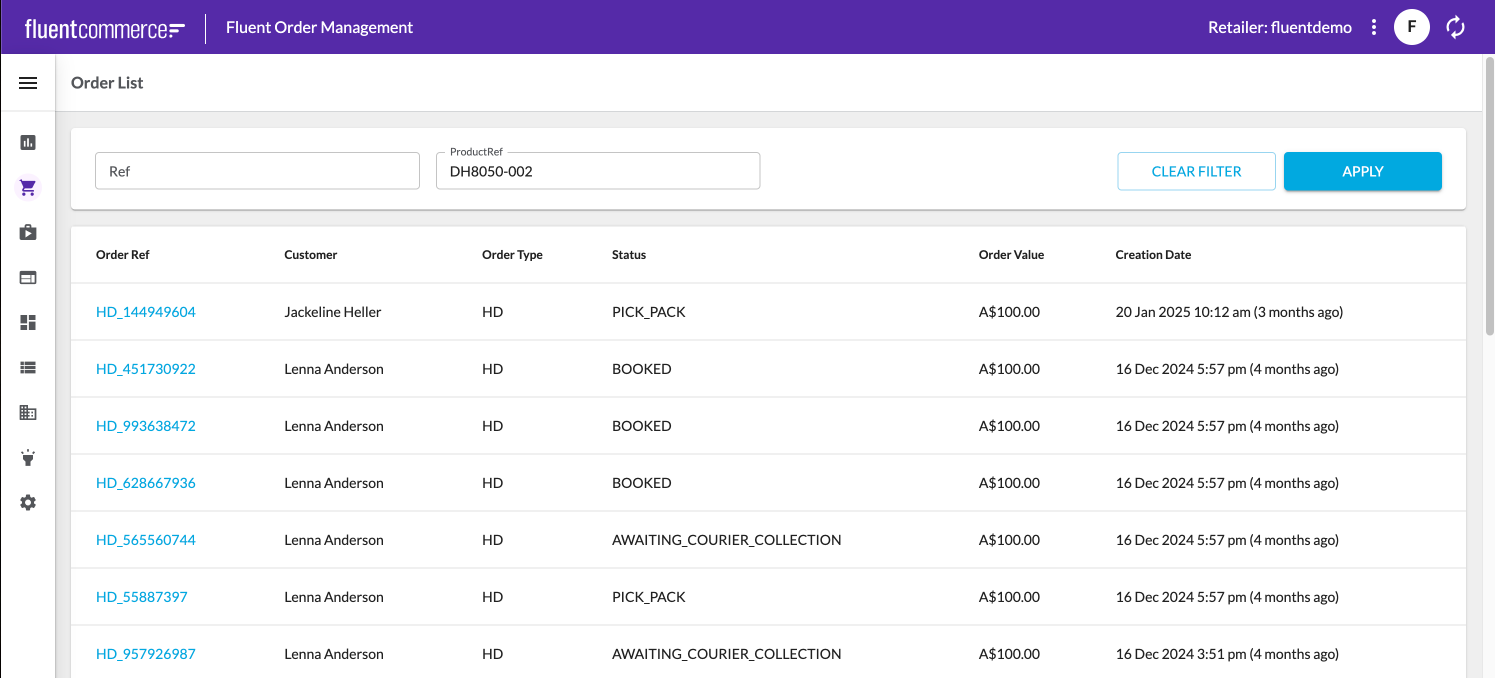Screen dimensions: 1495x678
Task: Open the three-dot retailer menu
Action: pyautogui.click(x=1374, y=27)
